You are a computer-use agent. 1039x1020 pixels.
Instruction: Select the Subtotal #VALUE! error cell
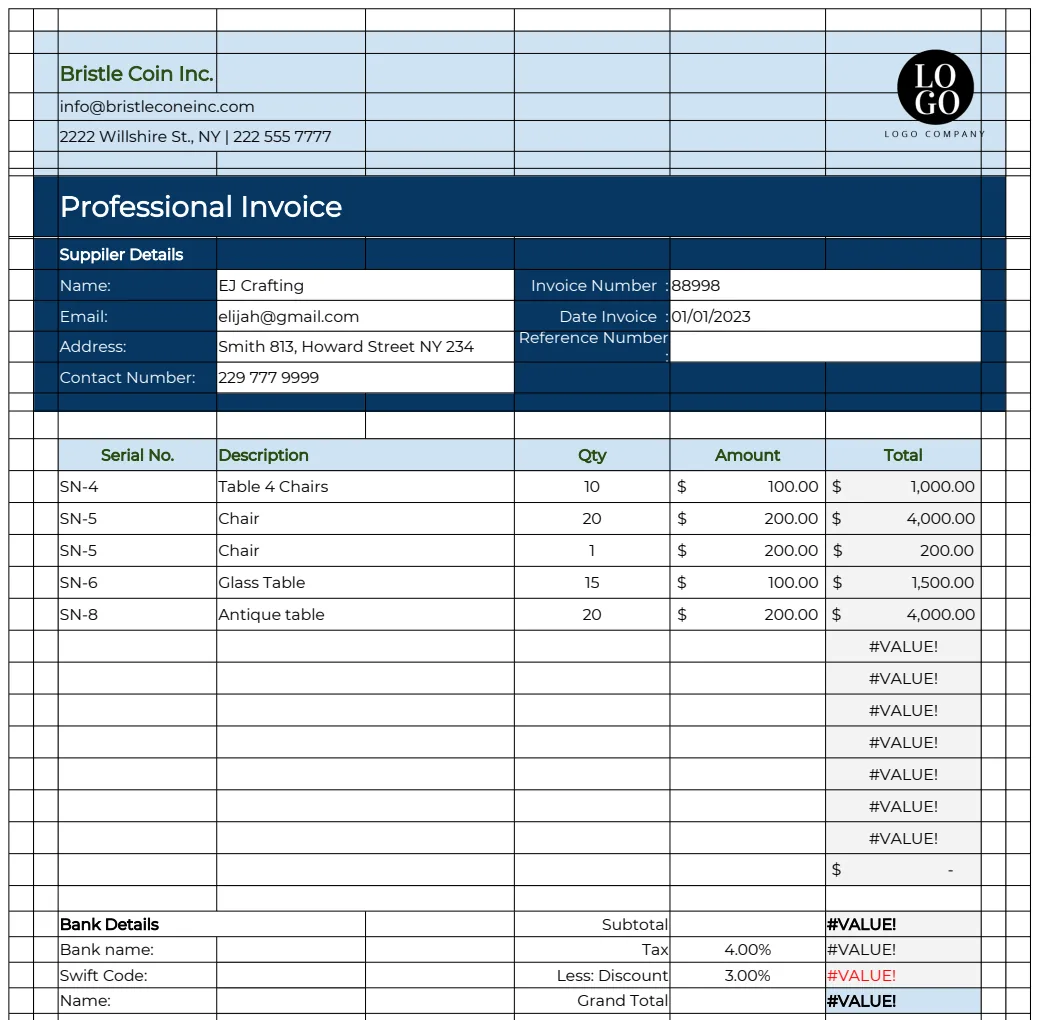(903, 925)
